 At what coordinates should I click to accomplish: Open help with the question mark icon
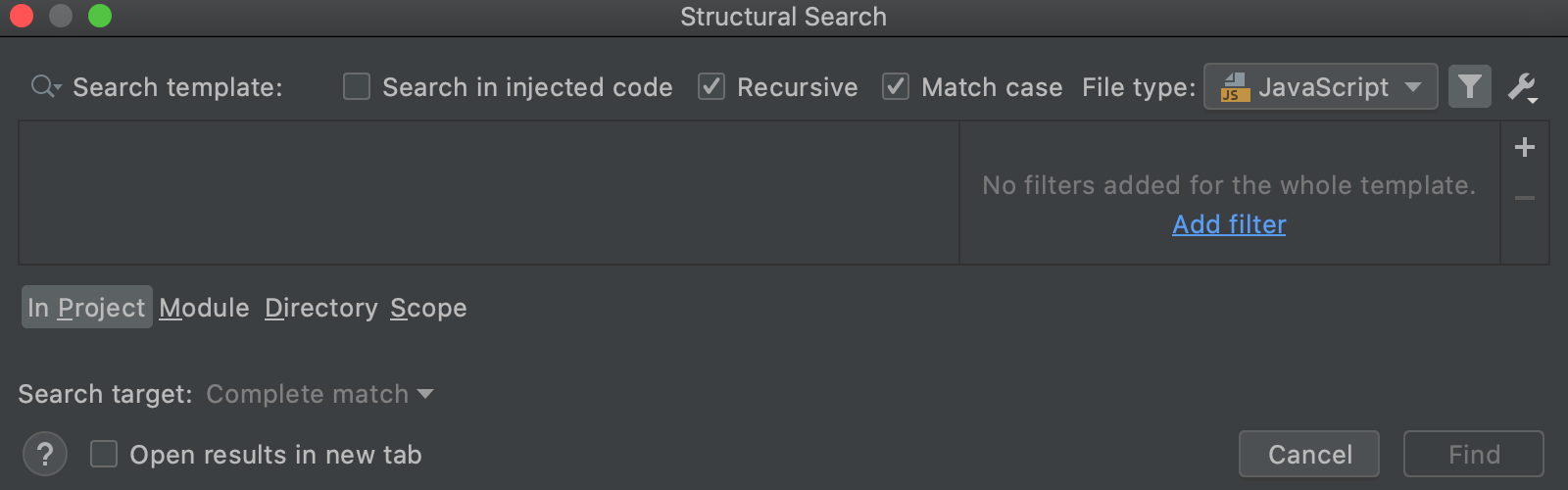click(45, 455)
